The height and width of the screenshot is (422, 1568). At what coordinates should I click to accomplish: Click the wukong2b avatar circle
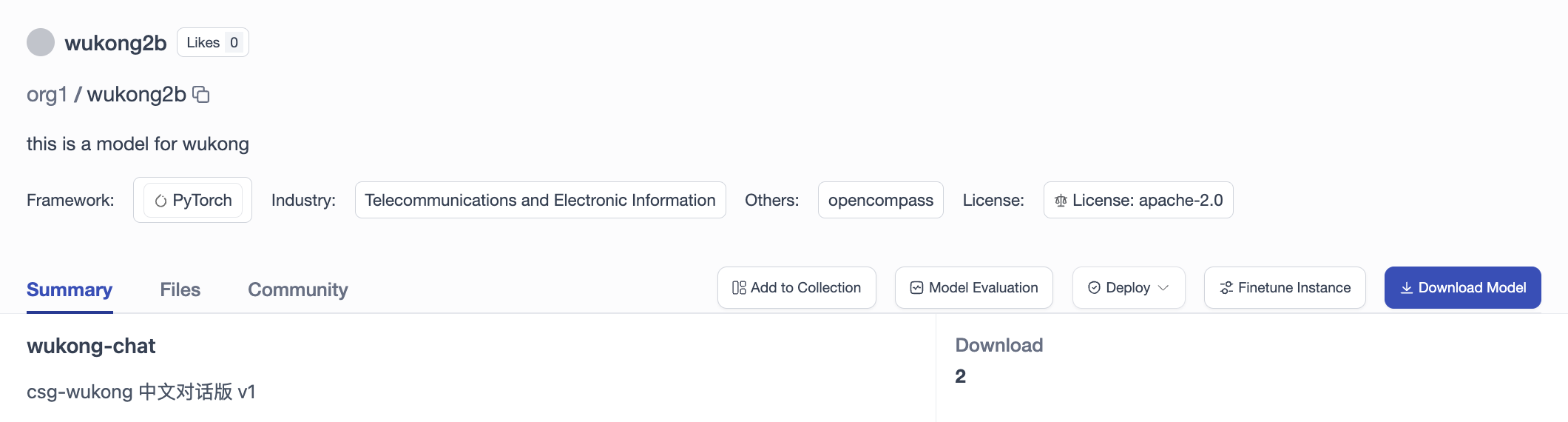click(41, 42)
